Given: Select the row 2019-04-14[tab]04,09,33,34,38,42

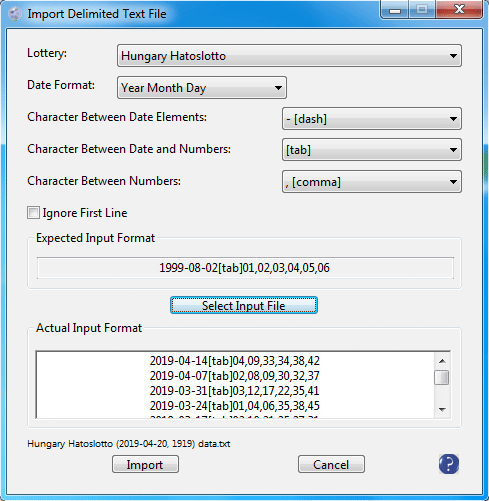Looking at the screenshot, I should click(235, 361).
